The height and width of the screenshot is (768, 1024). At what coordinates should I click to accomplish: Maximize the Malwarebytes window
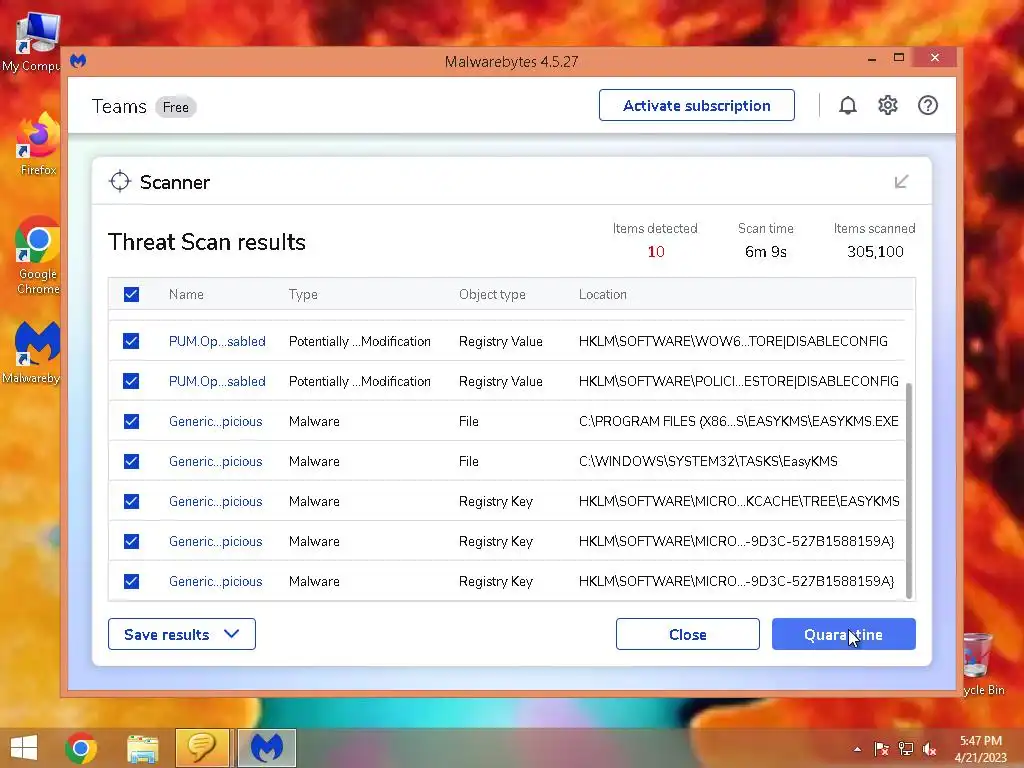[x=899, y=57]
